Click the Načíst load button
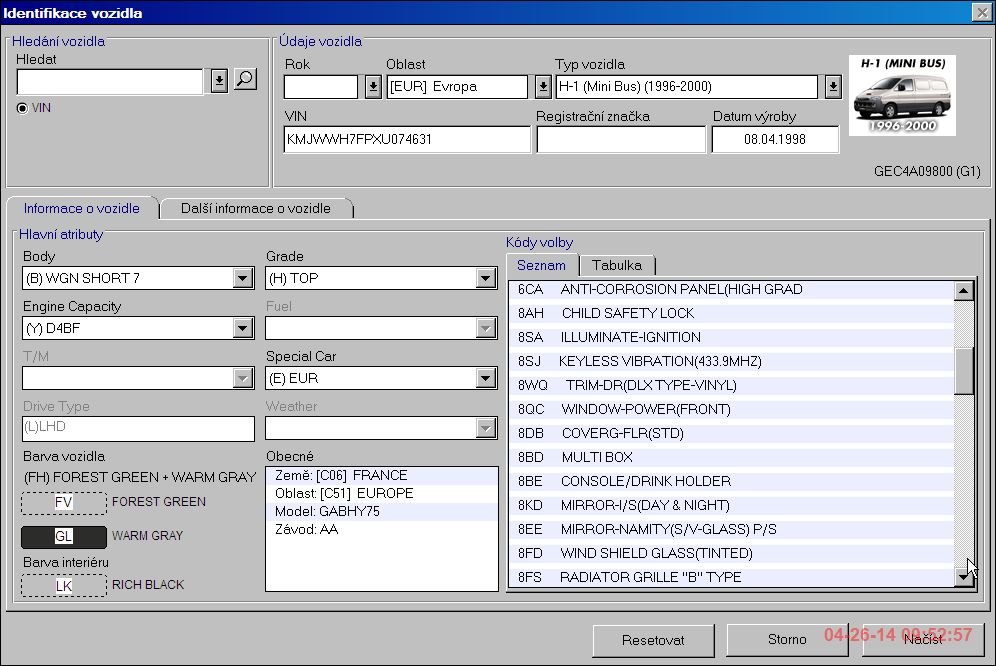The width and height of the screenshot is (996, 666). tap(923, 639)
